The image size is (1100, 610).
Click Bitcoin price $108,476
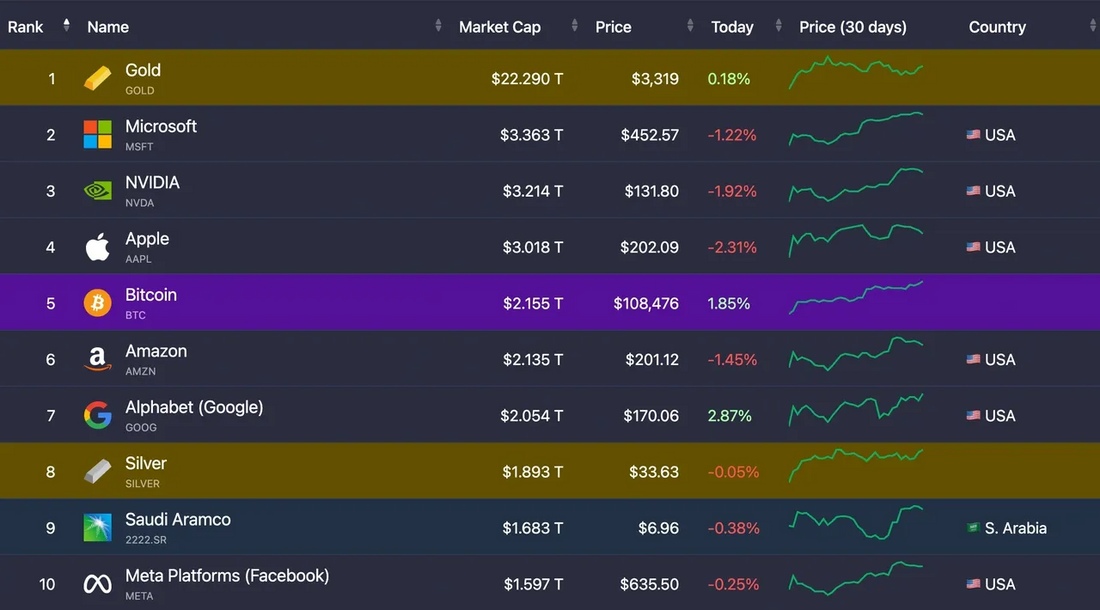pos(646,303)
